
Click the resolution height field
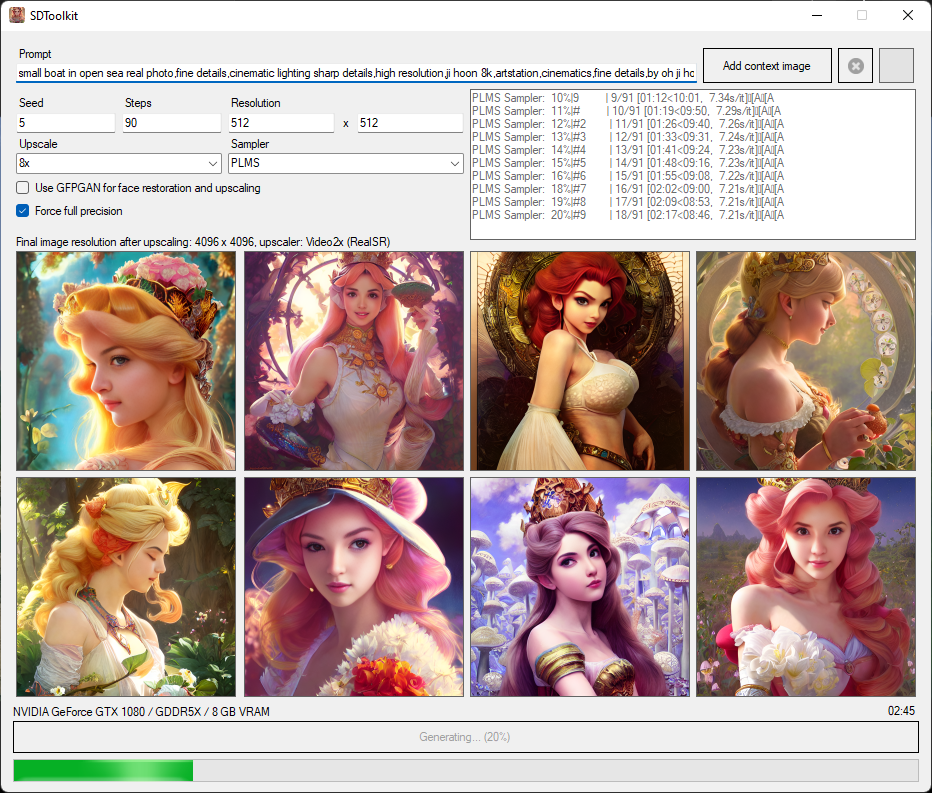(x=410, y=122)
